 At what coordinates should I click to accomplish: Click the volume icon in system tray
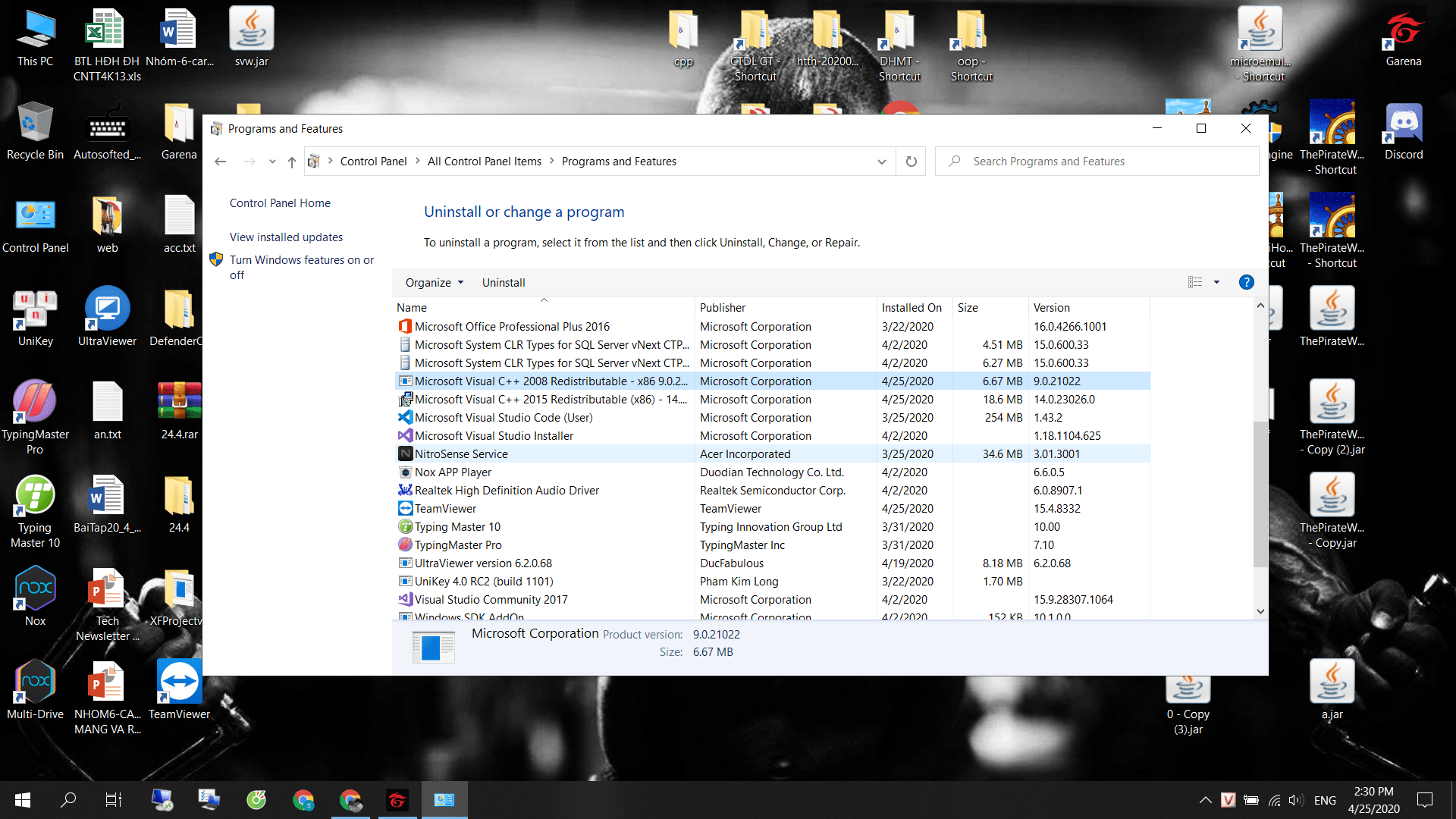pos(1295,800)
